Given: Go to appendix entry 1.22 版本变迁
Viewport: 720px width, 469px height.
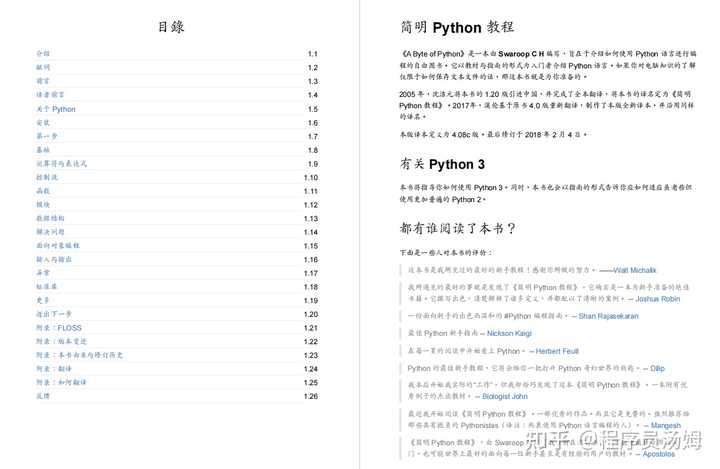Looking at the screenshot, I should (x=61, y=341).
